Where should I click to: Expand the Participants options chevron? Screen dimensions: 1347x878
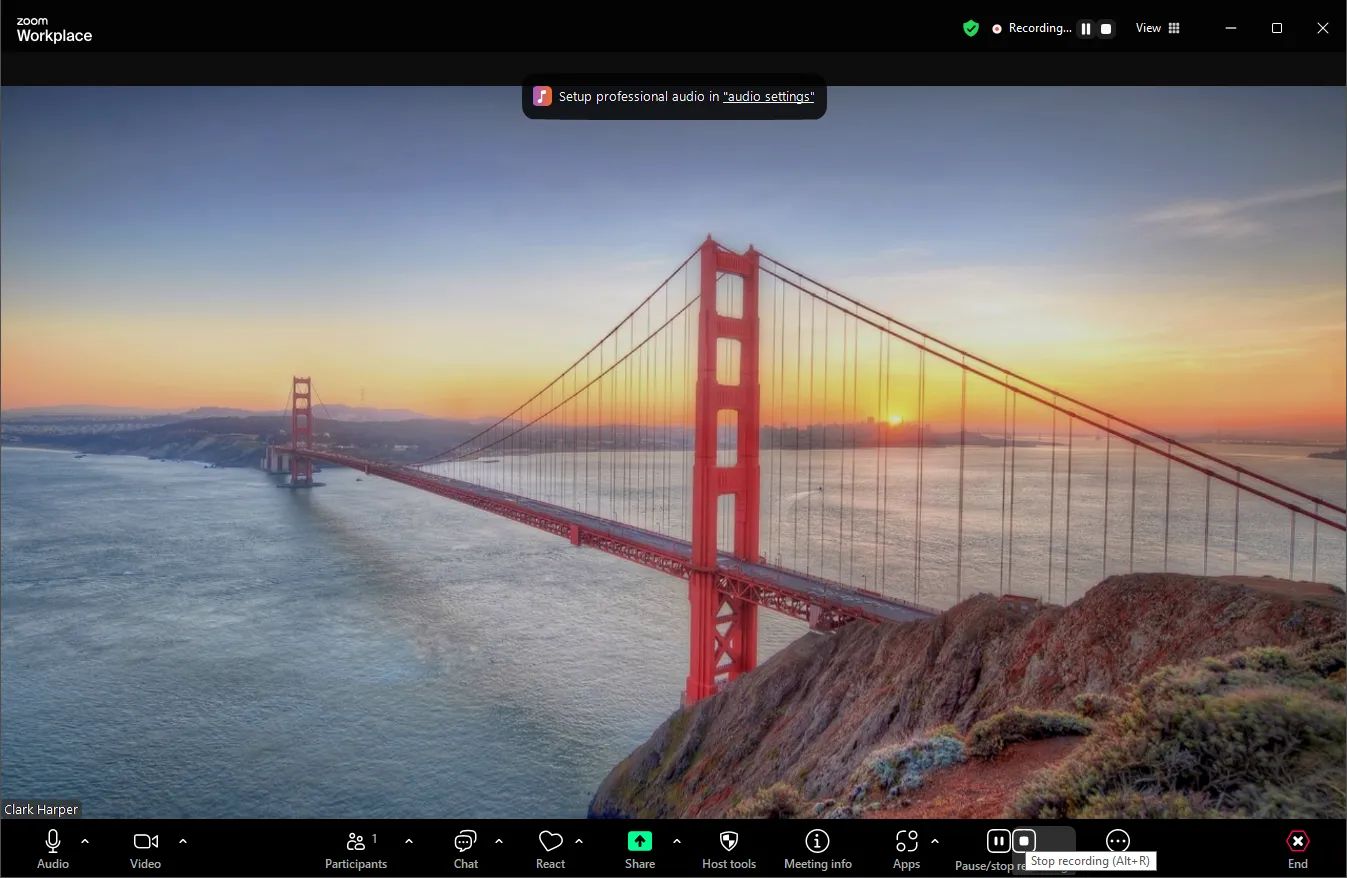click(x=408, y=841)
